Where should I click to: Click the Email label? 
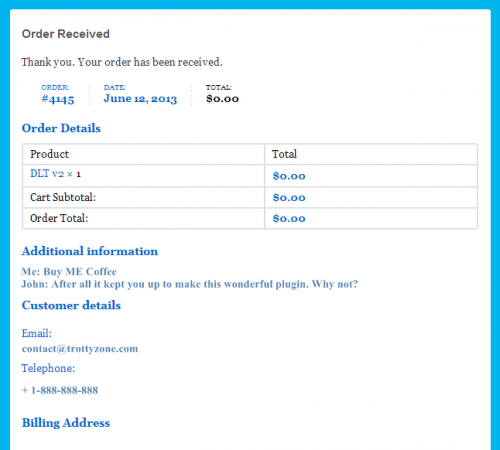coord(37,333)
